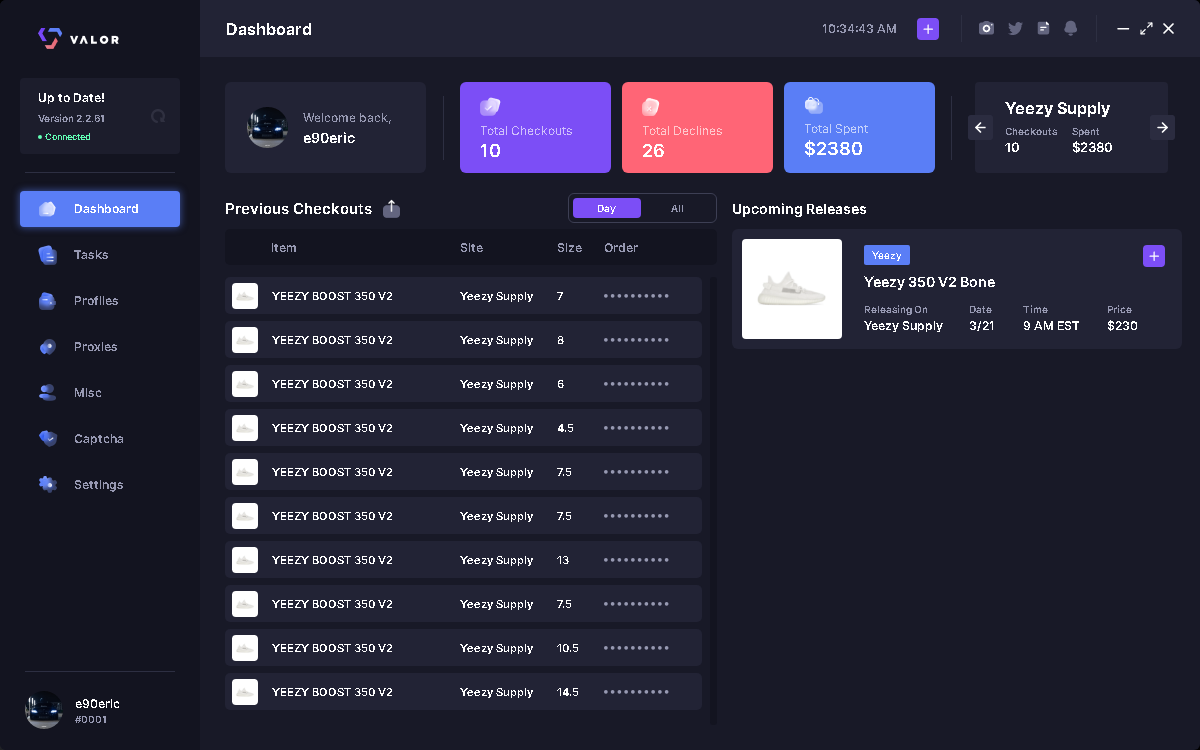The image size is (1200, 750).
Task: Click the camera icon in header
Action: tap(987, 29)
